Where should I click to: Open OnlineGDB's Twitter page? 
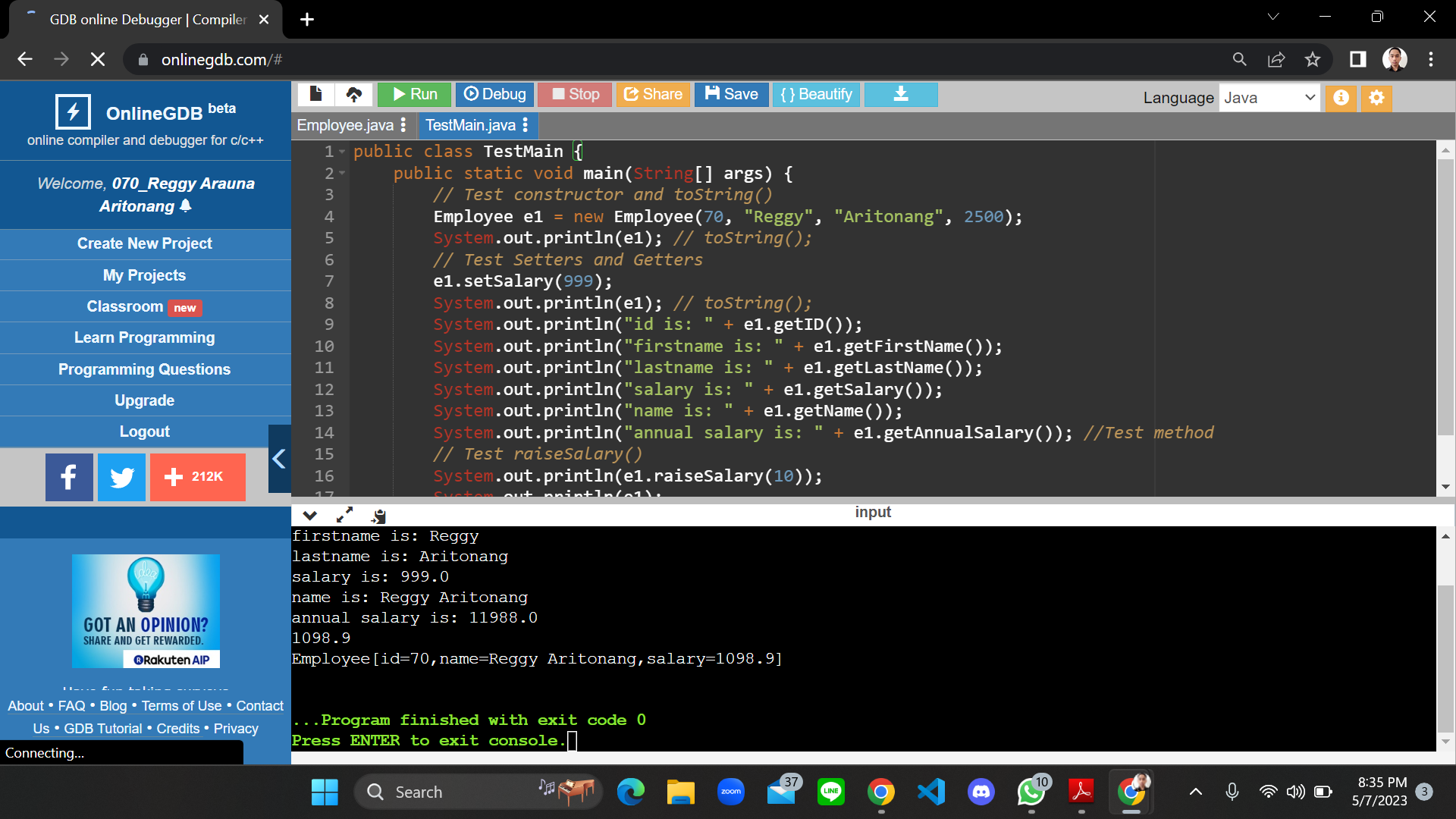(x=121, y=477)
